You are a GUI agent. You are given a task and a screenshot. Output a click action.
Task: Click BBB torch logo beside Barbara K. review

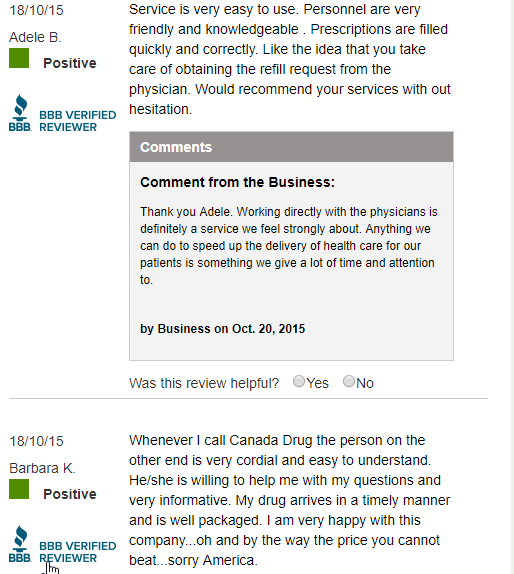tap(20, 544)
